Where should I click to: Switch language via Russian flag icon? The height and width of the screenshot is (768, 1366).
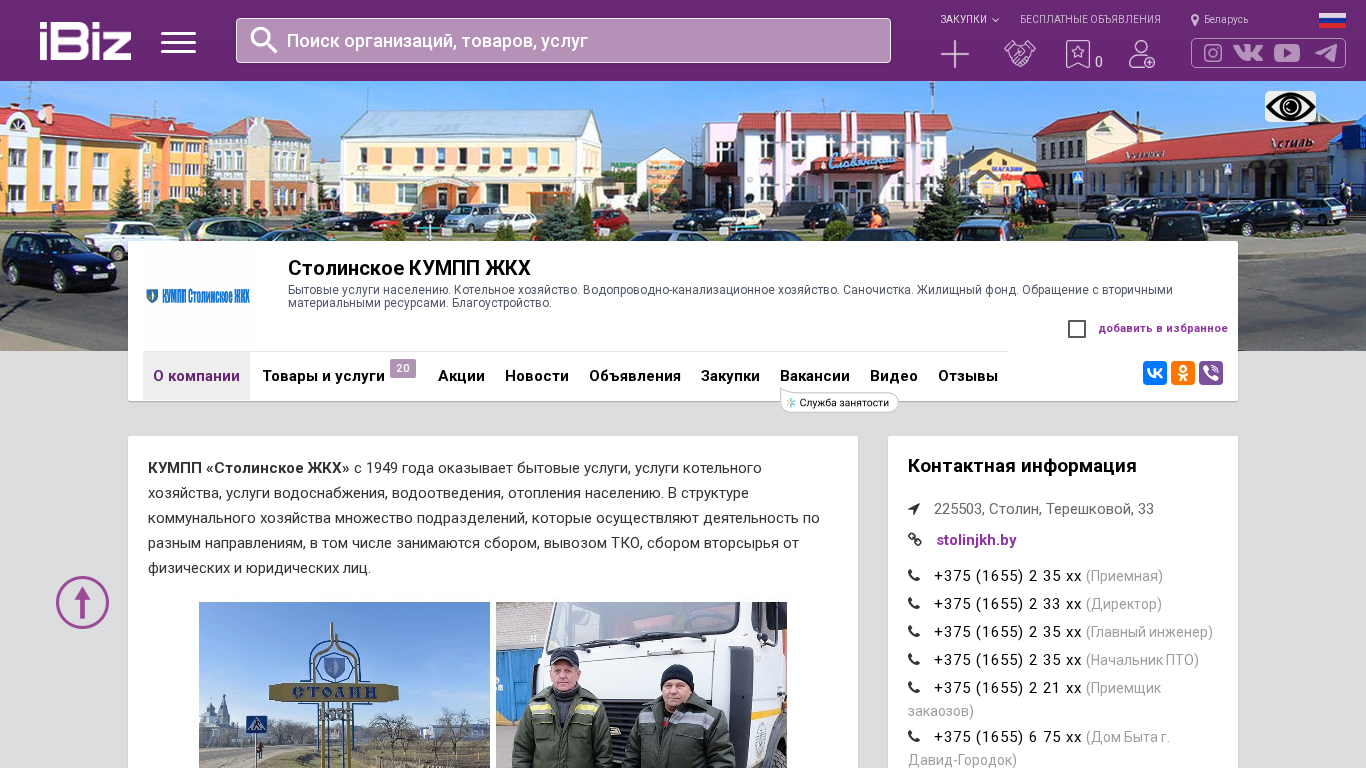click(x=1332, y=20)
